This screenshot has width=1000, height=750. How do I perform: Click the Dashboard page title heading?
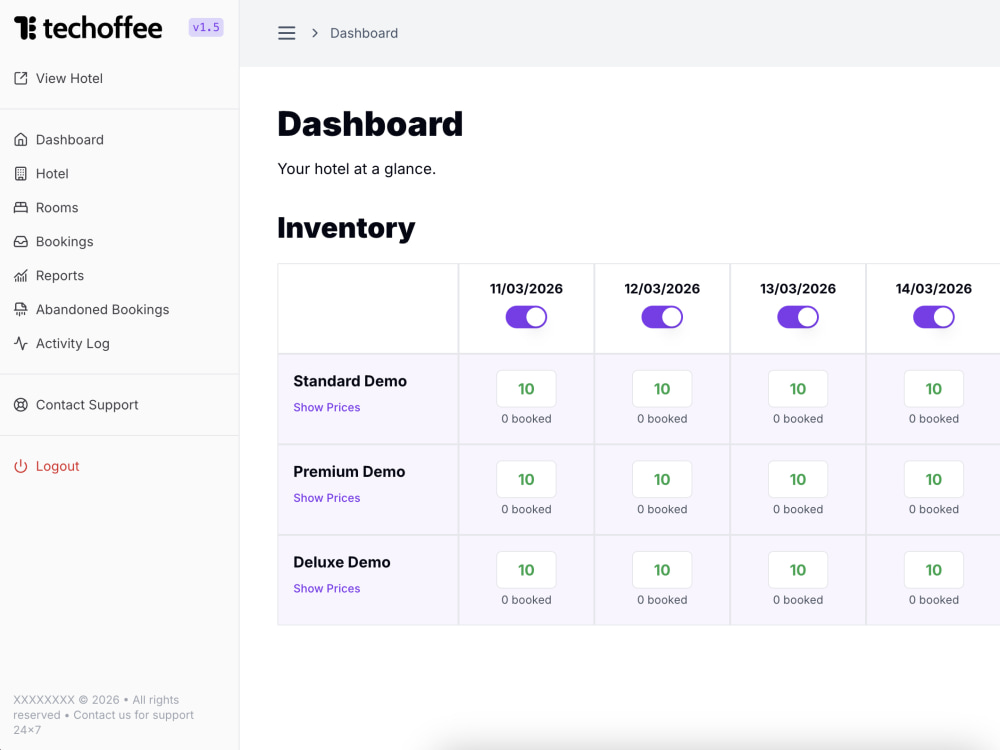click(x=370, y=124)
